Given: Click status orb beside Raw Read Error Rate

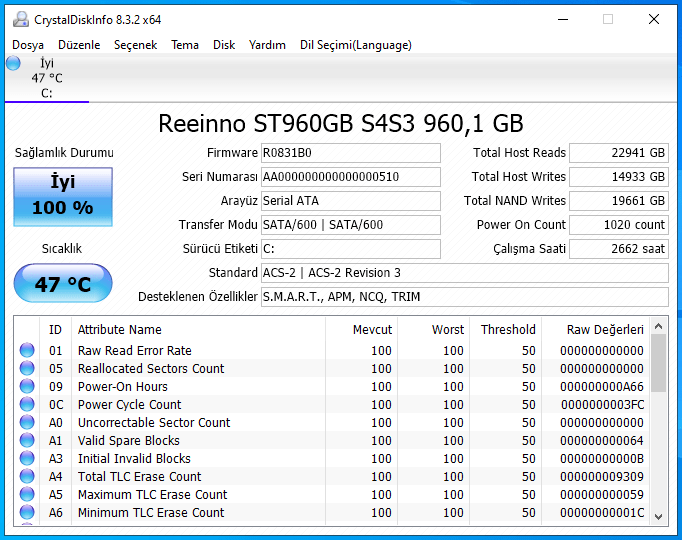Looking at the screenshot, I should point(27,351).
